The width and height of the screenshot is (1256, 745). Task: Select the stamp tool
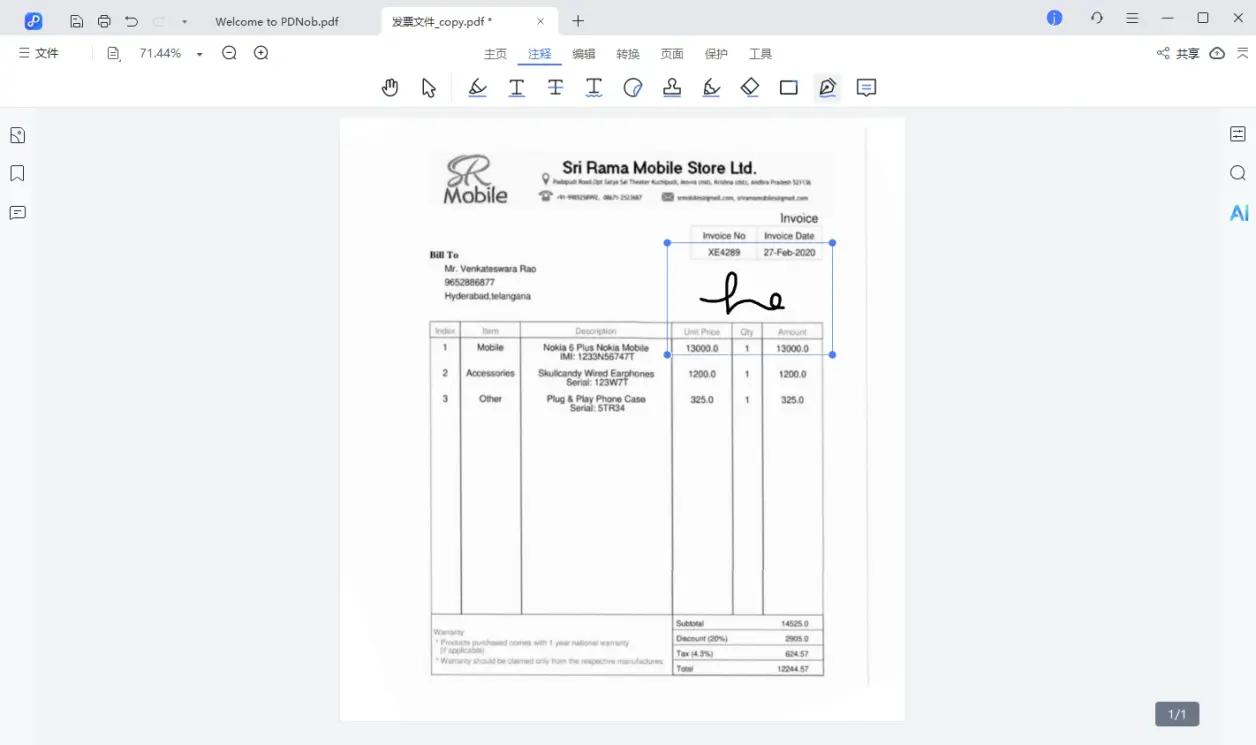[672, 88]
